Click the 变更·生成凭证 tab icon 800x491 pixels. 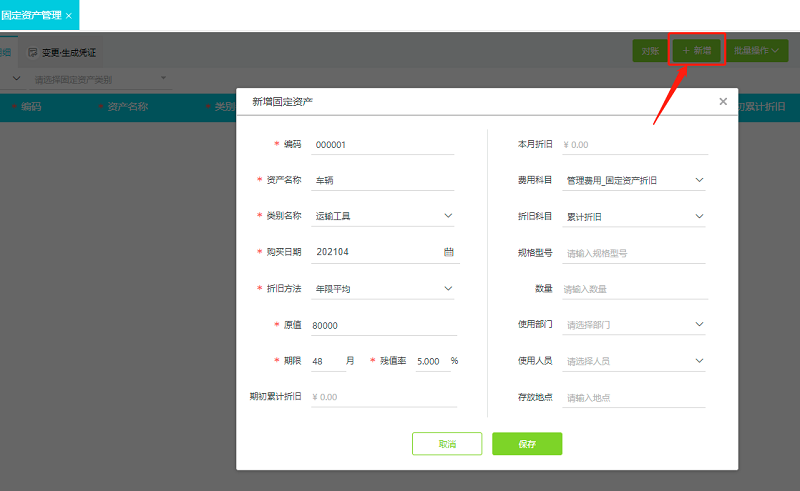[x=33, y=52]
